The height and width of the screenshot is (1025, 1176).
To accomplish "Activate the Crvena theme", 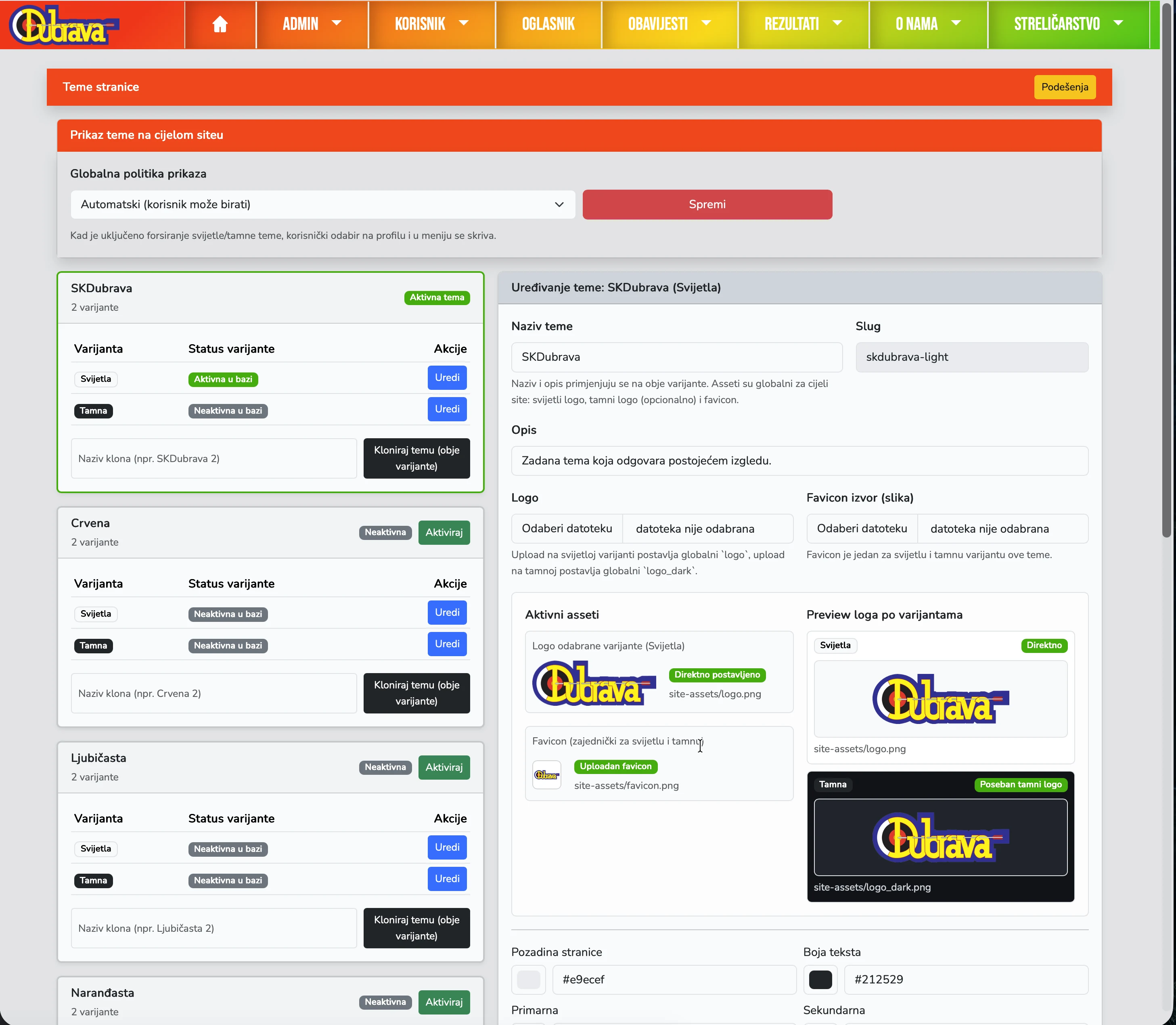I will 444,533.
